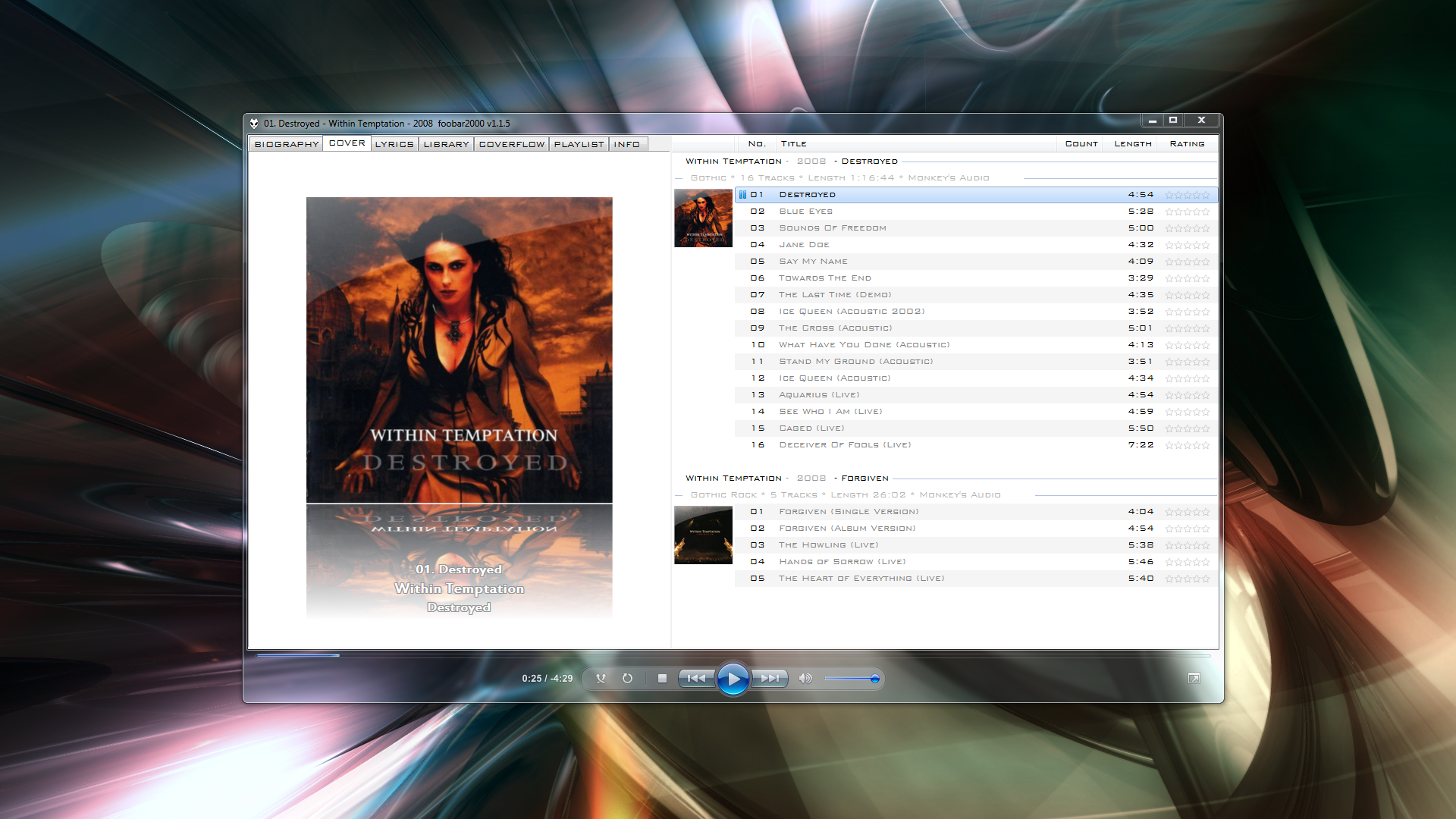This screenshot has width=1456, height=819.
Task: Select track Forgiven (Album Version)
Action: 976,529
